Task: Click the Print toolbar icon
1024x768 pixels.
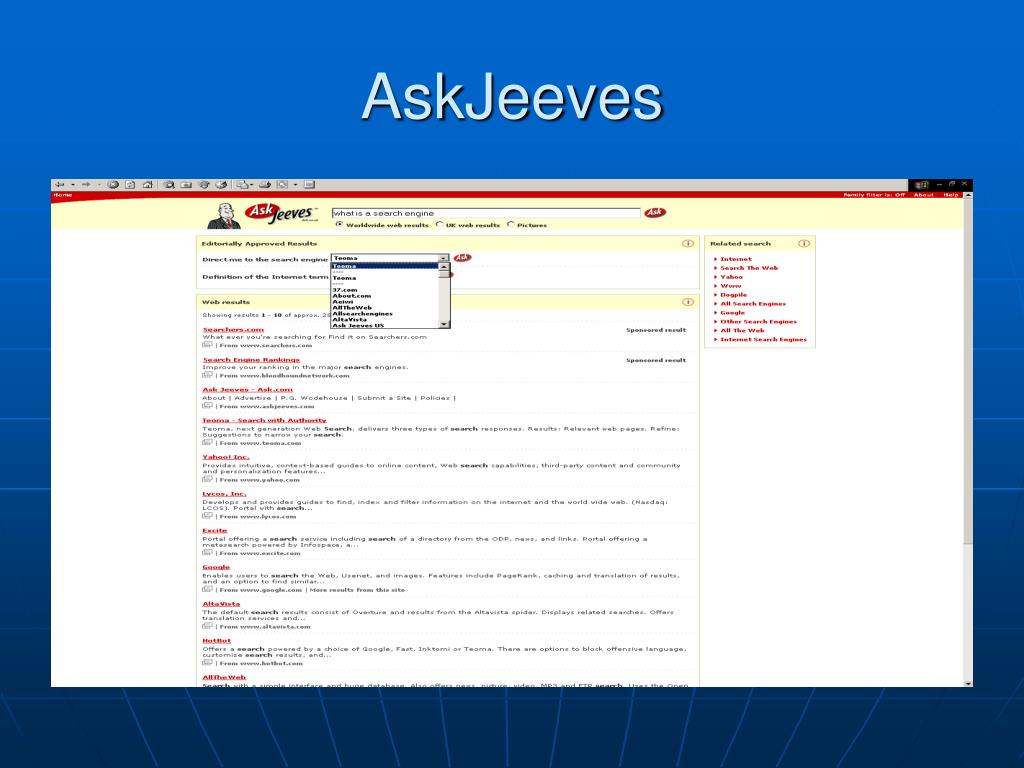Action: point(265,185)
